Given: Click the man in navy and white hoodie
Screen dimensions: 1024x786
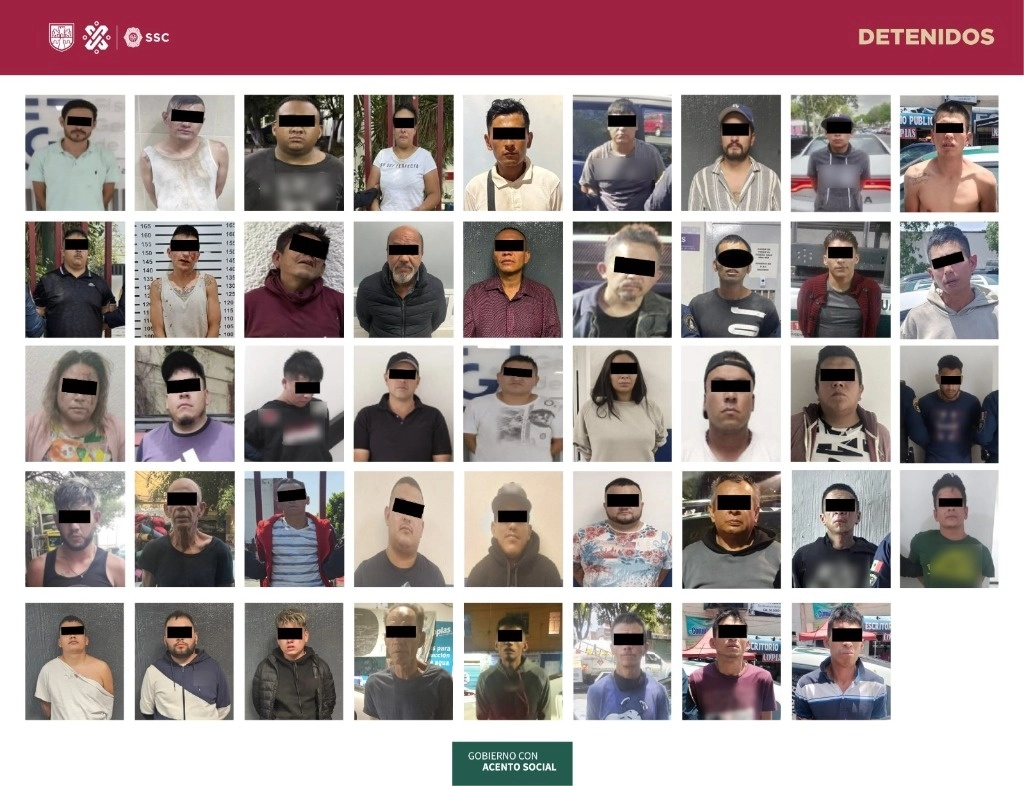Looking at the screenshot, I should tap(184, 661).
